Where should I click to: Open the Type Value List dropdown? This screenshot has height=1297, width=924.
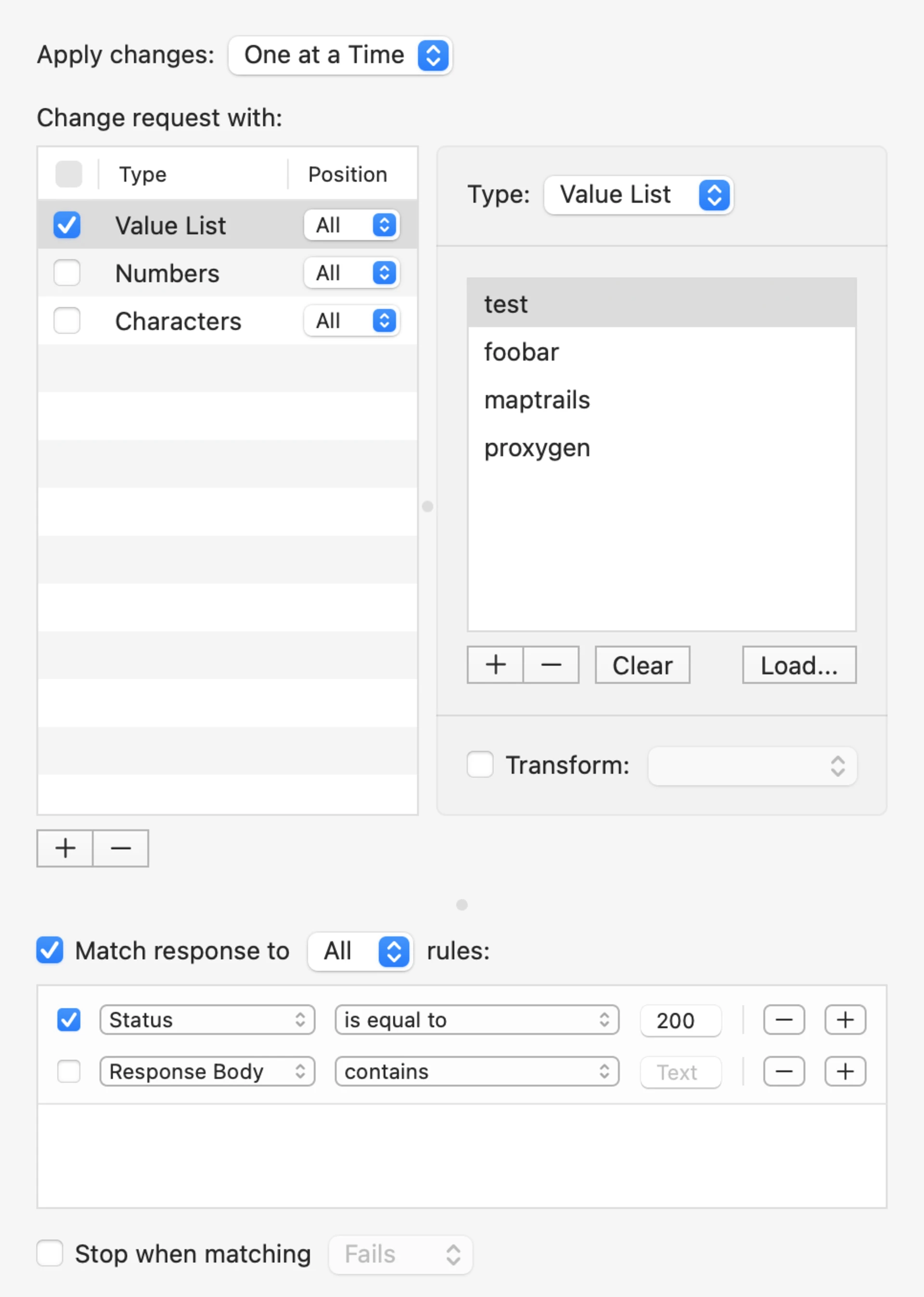tap(638, 195)
